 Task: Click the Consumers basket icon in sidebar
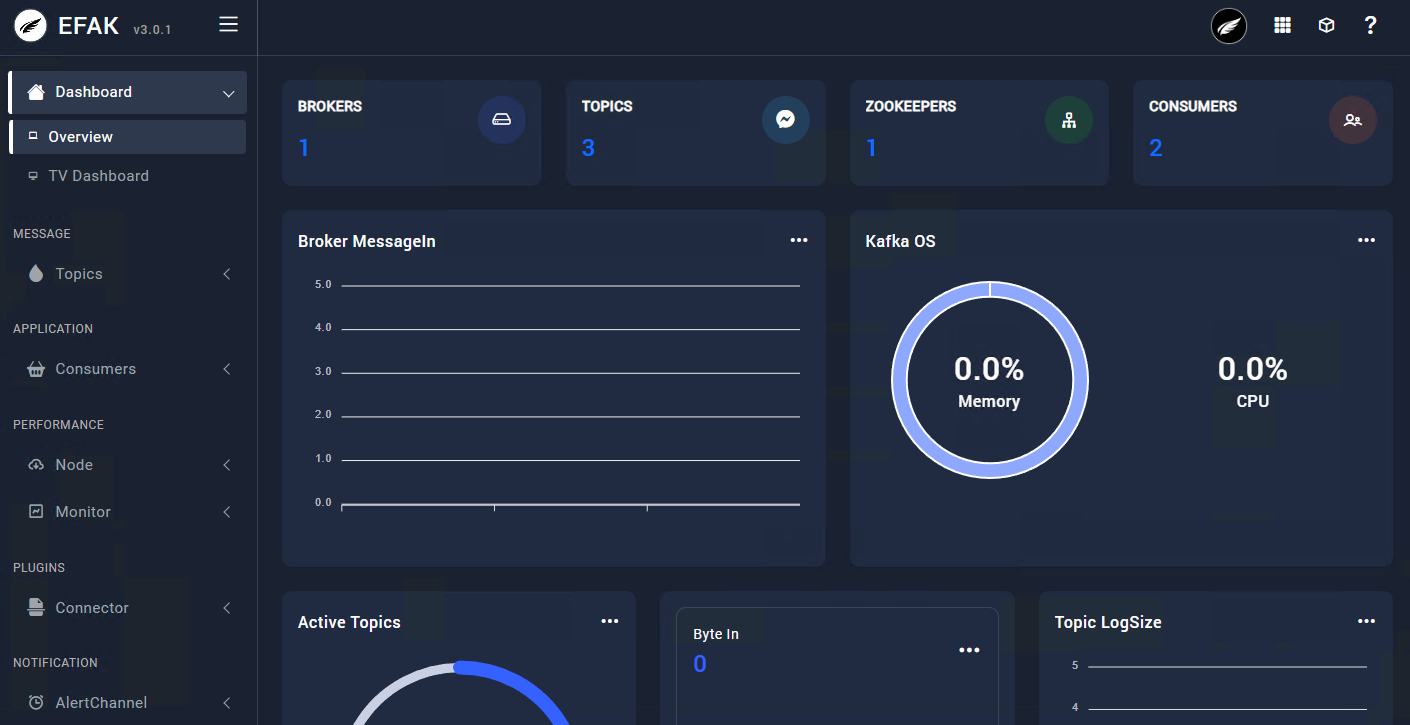(36, 369)
